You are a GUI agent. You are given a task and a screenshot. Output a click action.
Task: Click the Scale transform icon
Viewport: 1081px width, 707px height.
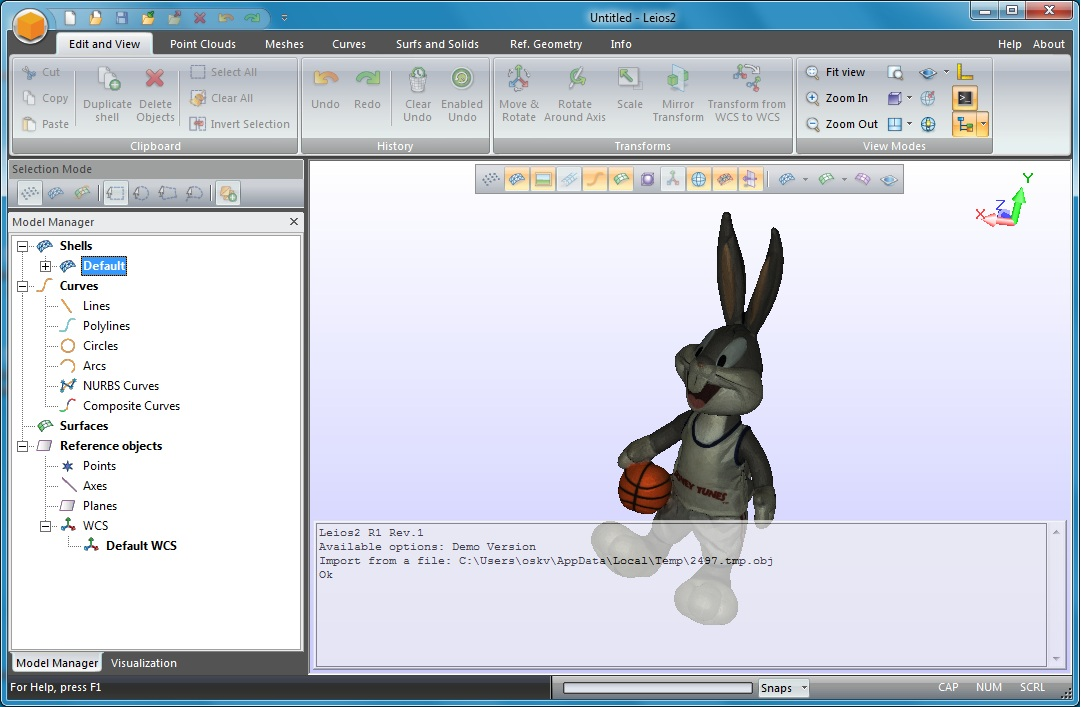629,79
